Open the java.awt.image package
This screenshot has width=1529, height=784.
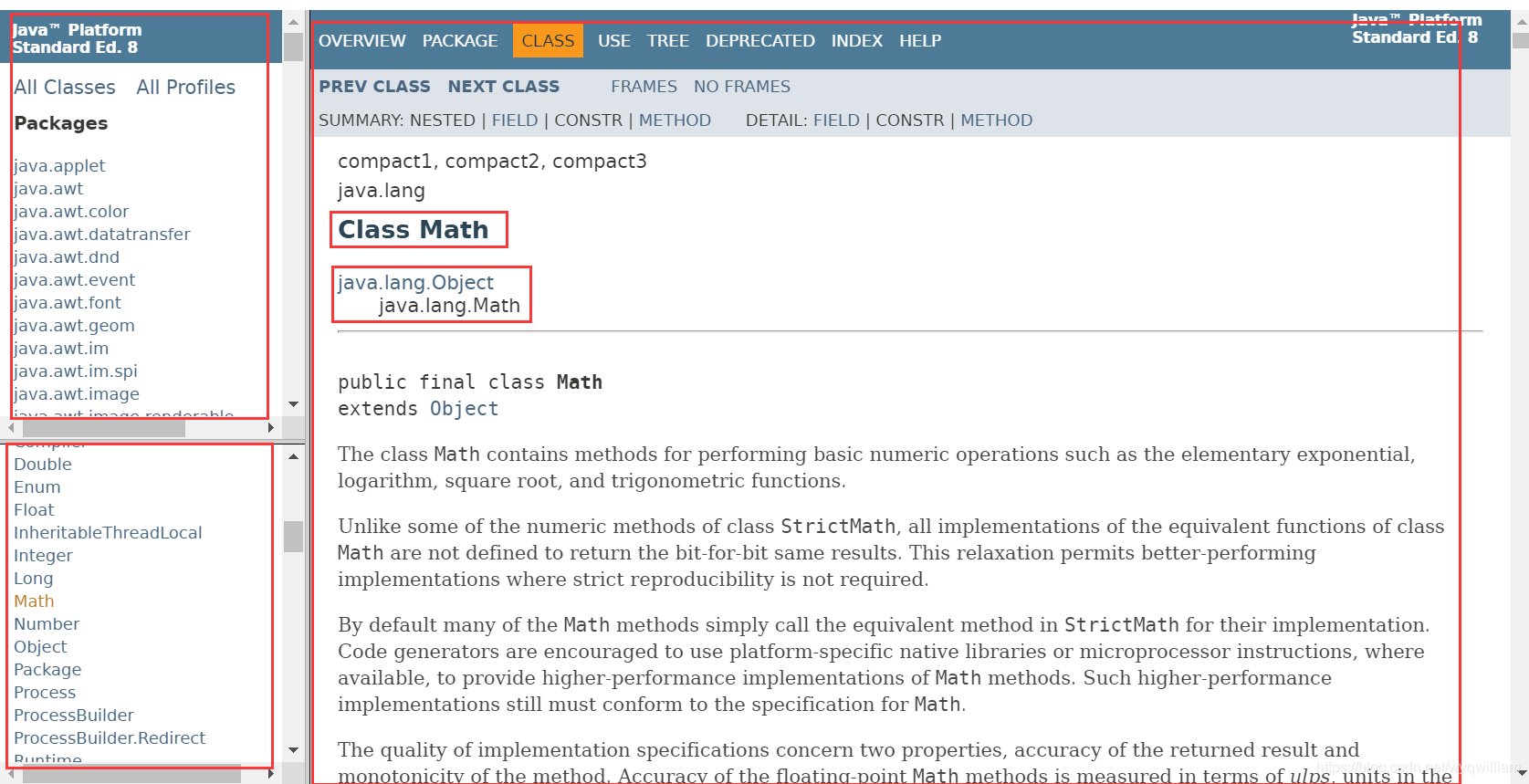click(77, 394)
